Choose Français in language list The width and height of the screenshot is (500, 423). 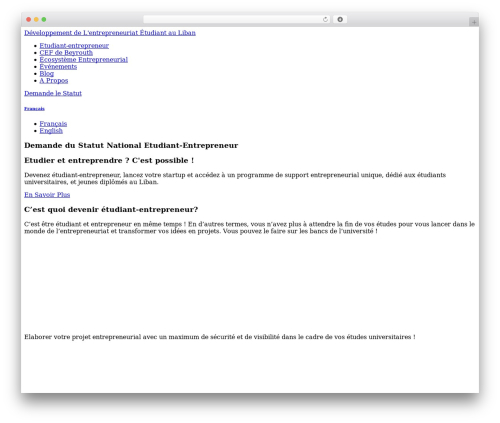(53, 124)
